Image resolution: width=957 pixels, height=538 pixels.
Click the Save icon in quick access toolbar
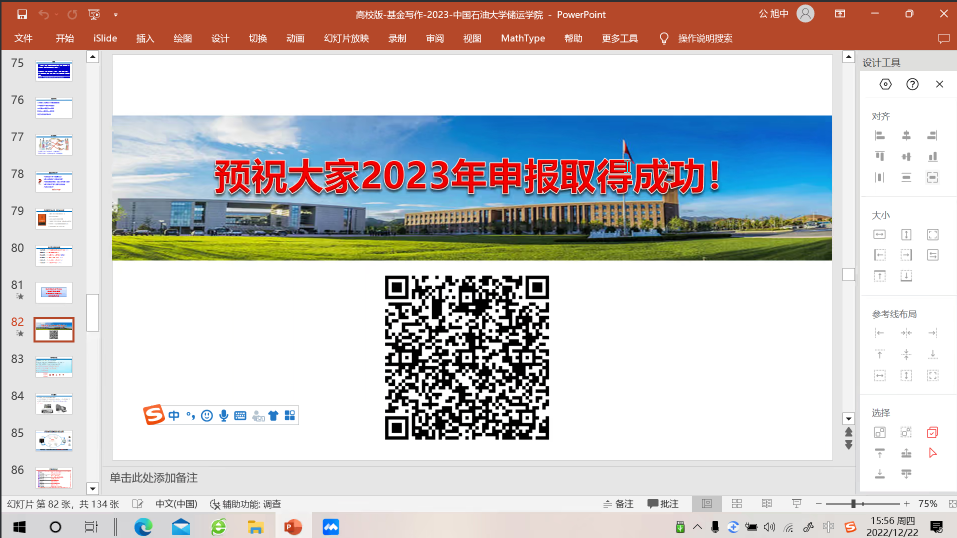pos(22,15)
